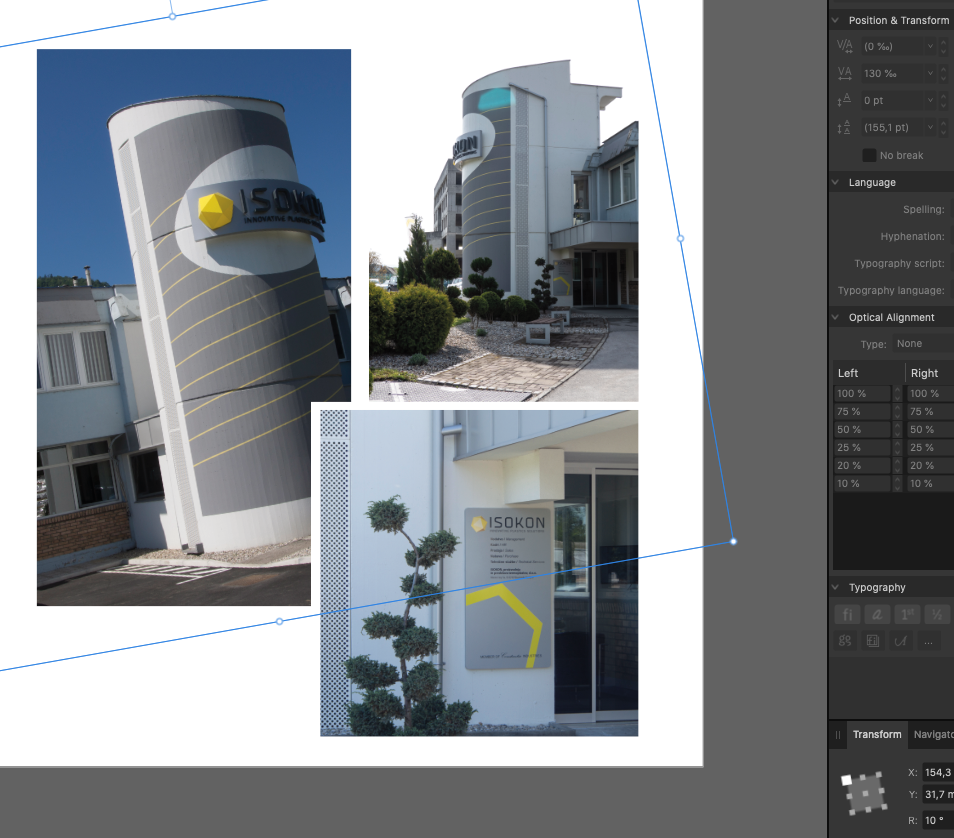
Task: Toggle contextual alternates button
Action: point(877,615)
